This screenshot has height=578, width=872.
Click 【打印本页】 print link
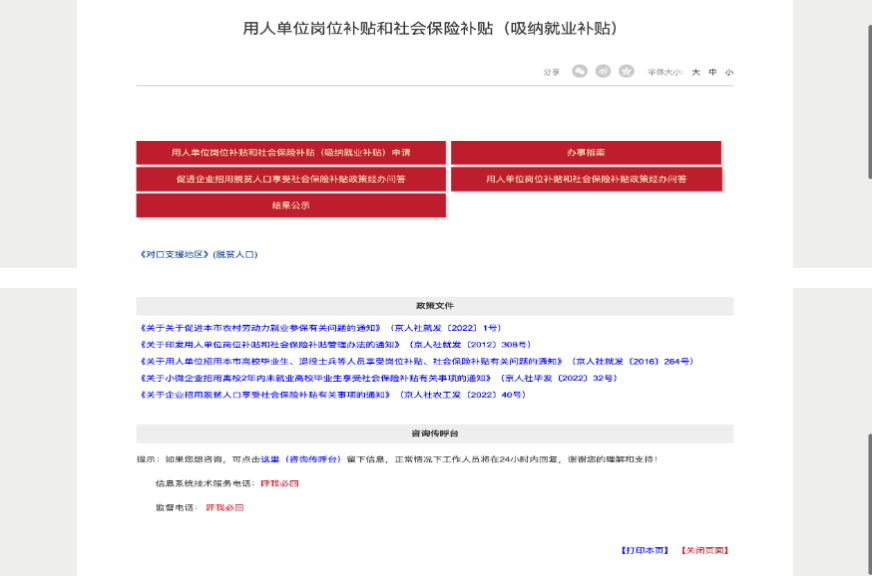(x=644, y=550)
